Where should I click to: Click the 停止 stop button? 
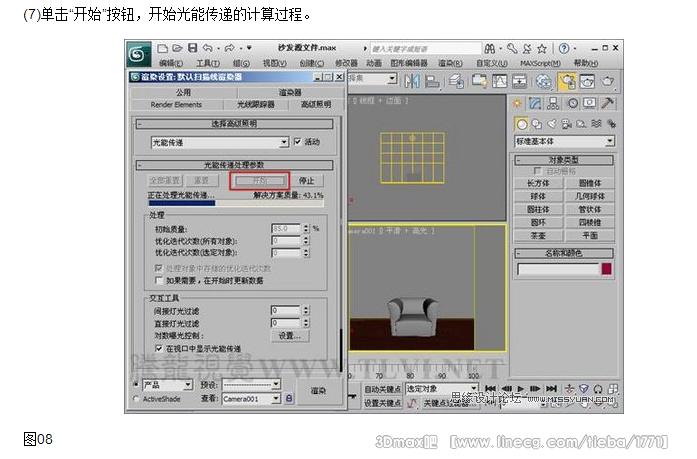(x=306, y=181)
